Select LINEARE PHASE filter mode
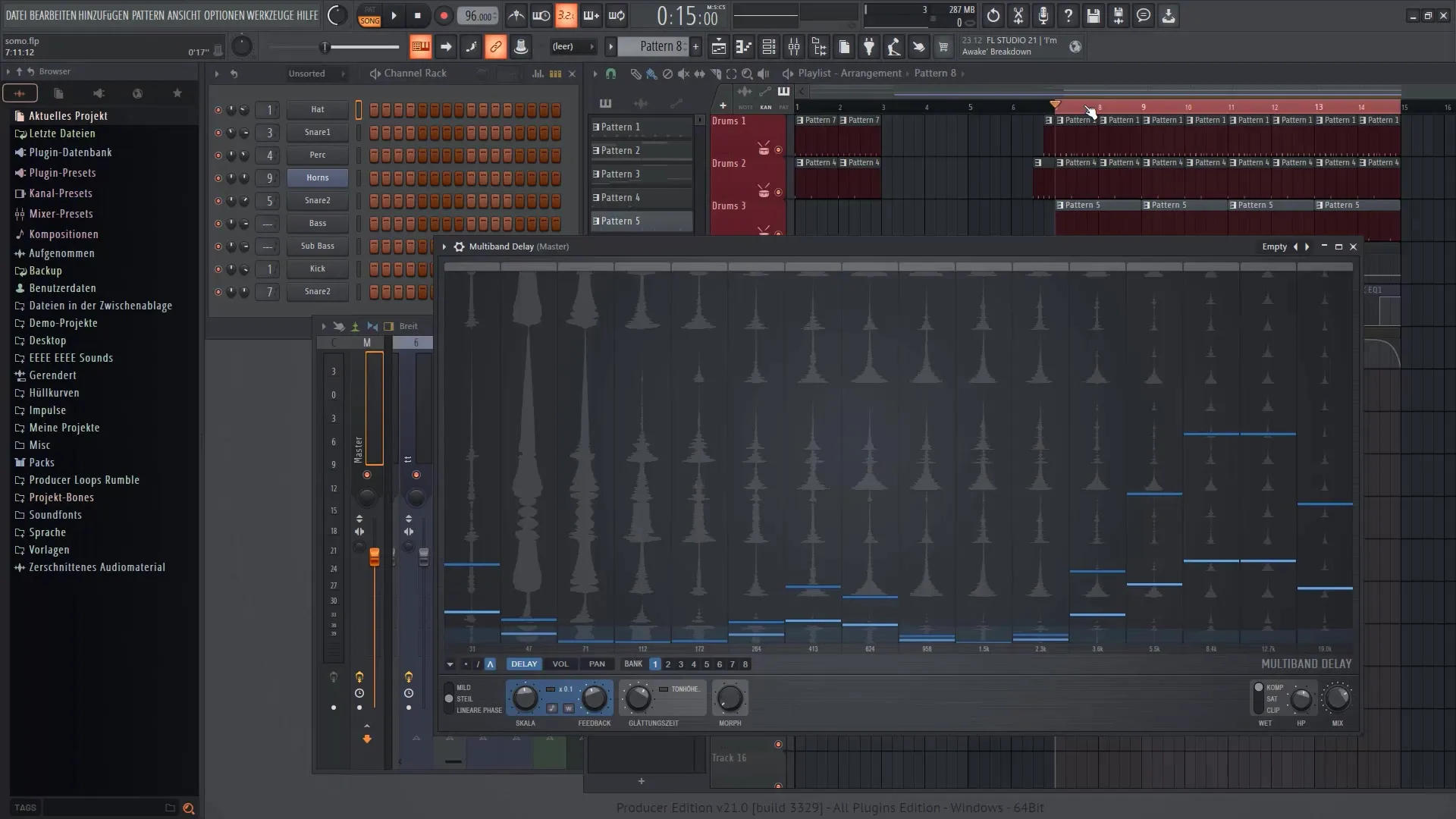The width and height of the screenshot is (1456, 819). pyautogui.click(x=479, y=711)
